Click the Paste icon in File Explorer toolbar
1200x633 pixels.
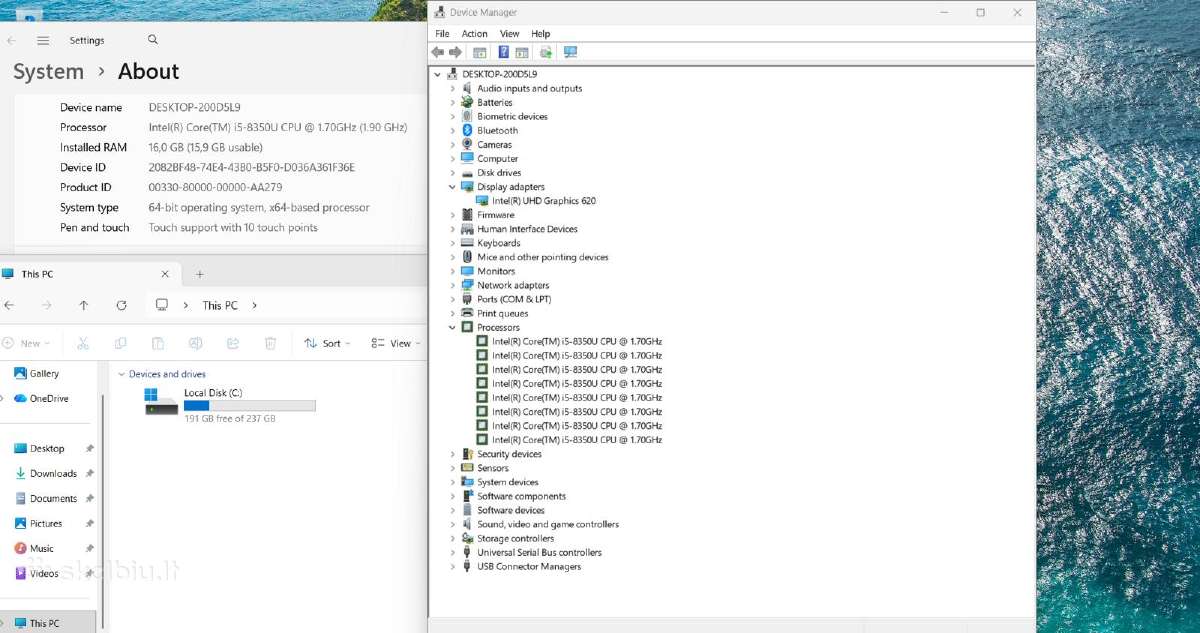pos(158,343)
